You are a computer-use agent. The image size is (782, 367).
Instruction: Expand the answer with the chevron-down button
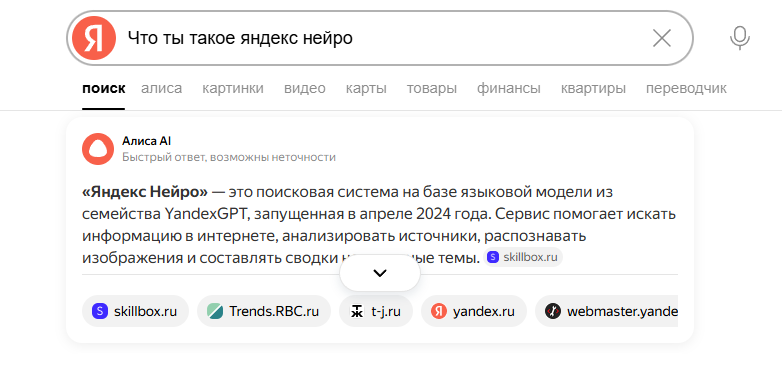(x=380, y=273)
